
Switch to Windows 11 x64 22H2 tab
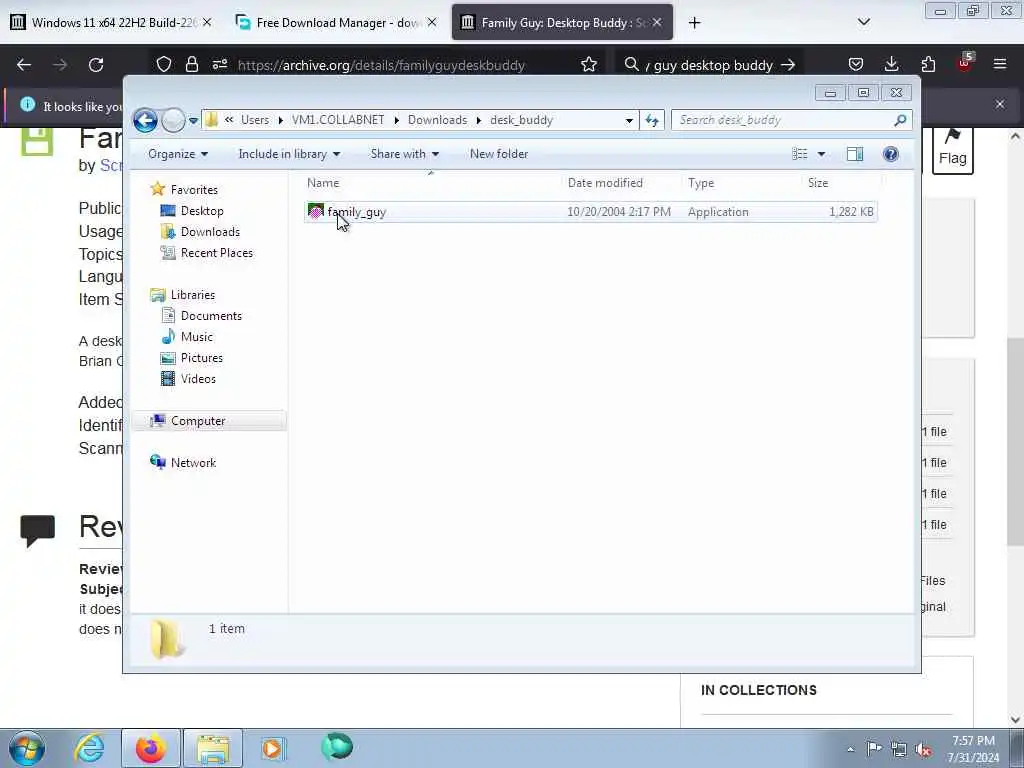click(112, 23)
